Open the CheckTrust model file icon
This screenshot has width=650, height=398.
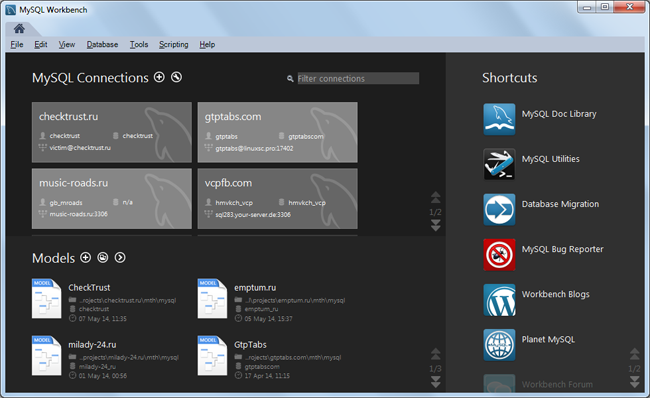pos(46,298)
